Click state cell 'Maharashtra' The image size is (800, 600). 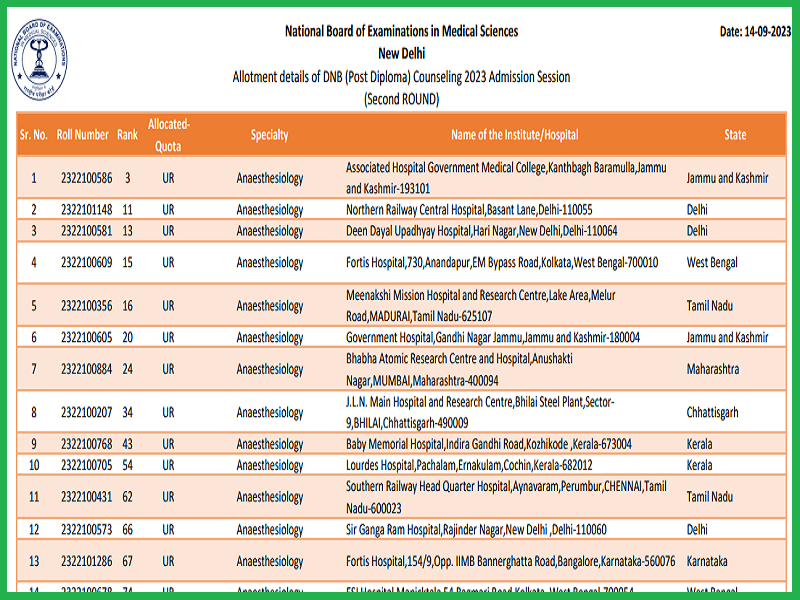713,369
